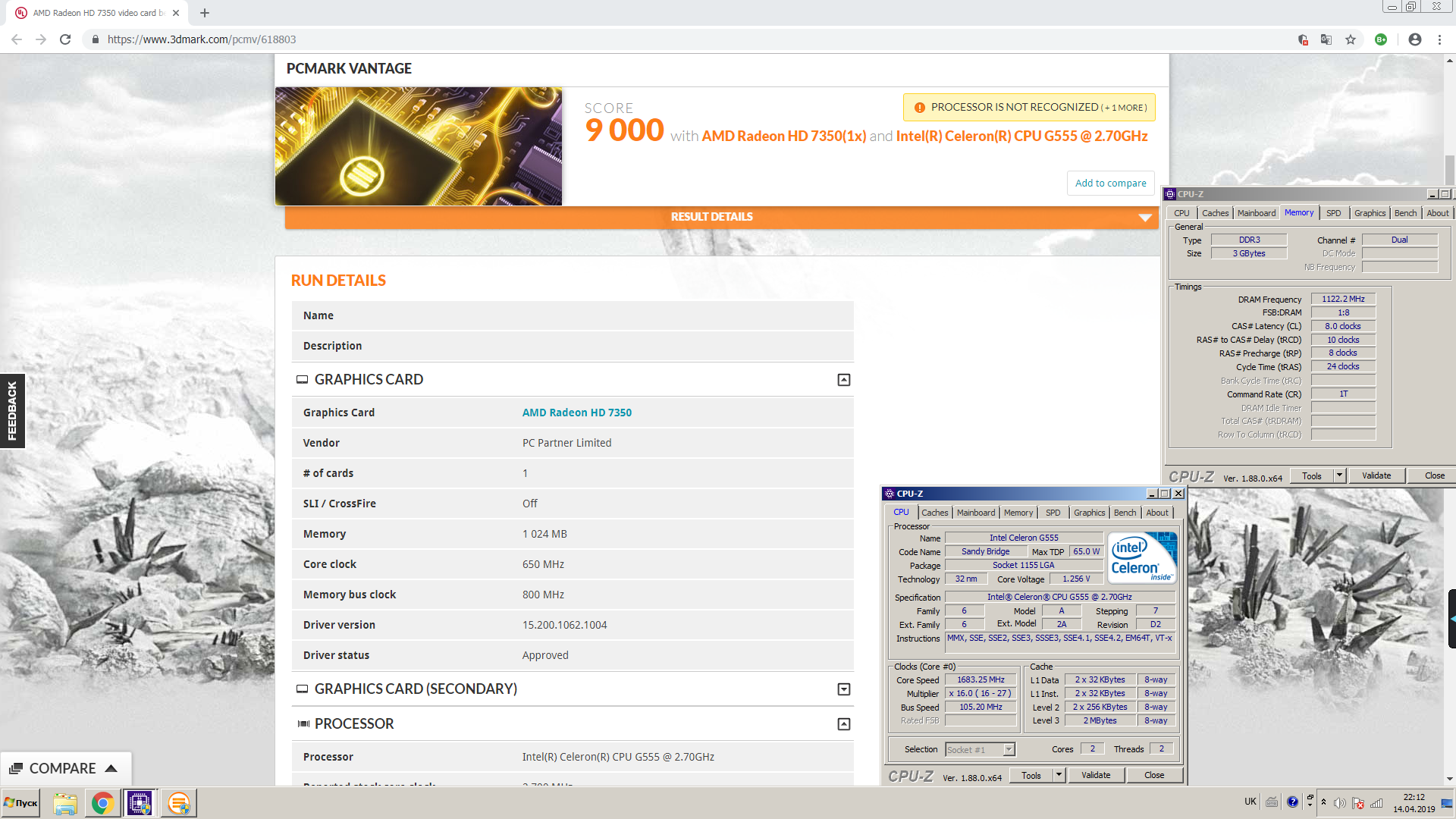1456x819 pixels.
Task: Click the page scrollbar down arrow
Action: click(x=1449, y=779)
